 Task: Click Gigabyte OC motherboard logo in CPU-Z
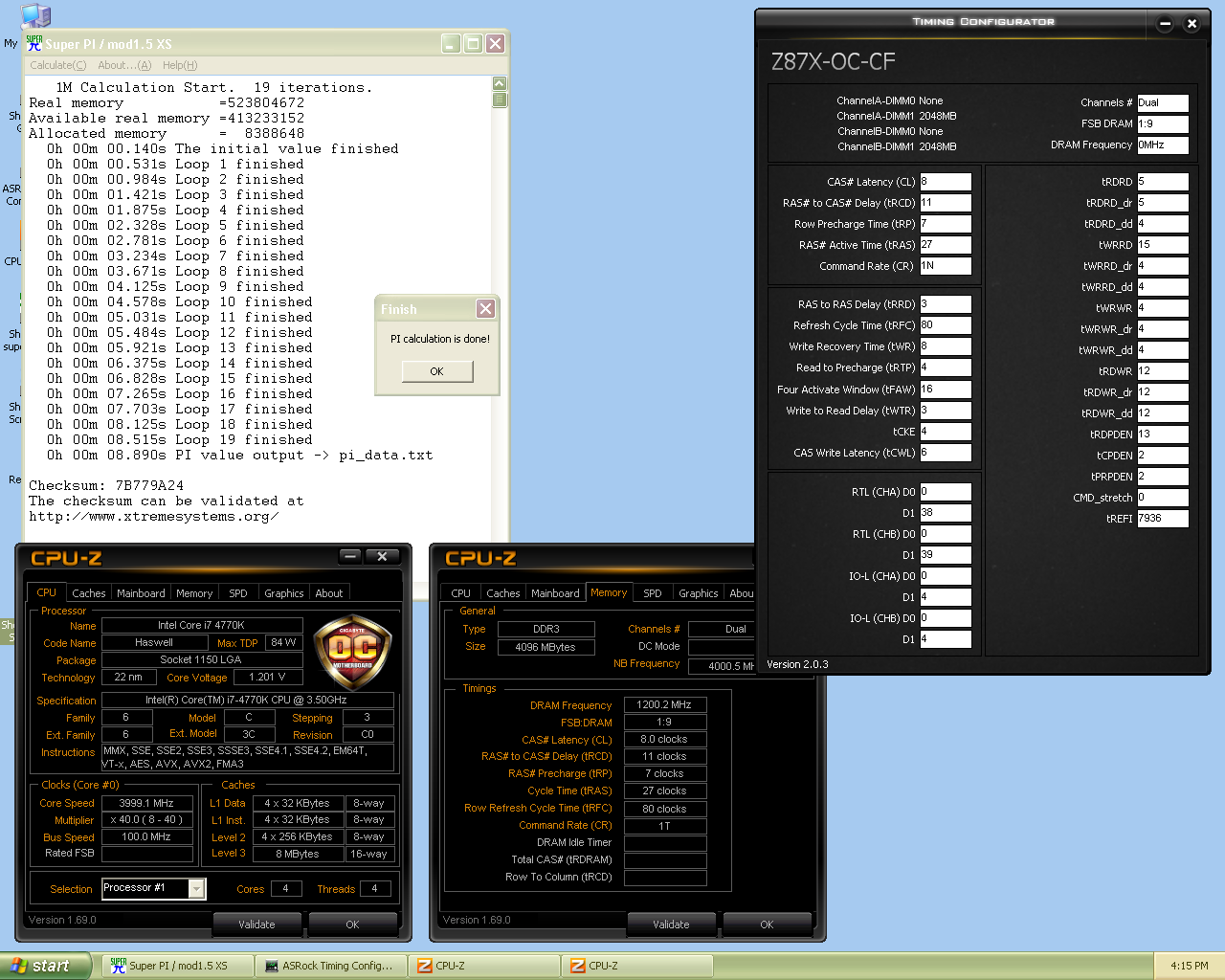coord(352,653)
